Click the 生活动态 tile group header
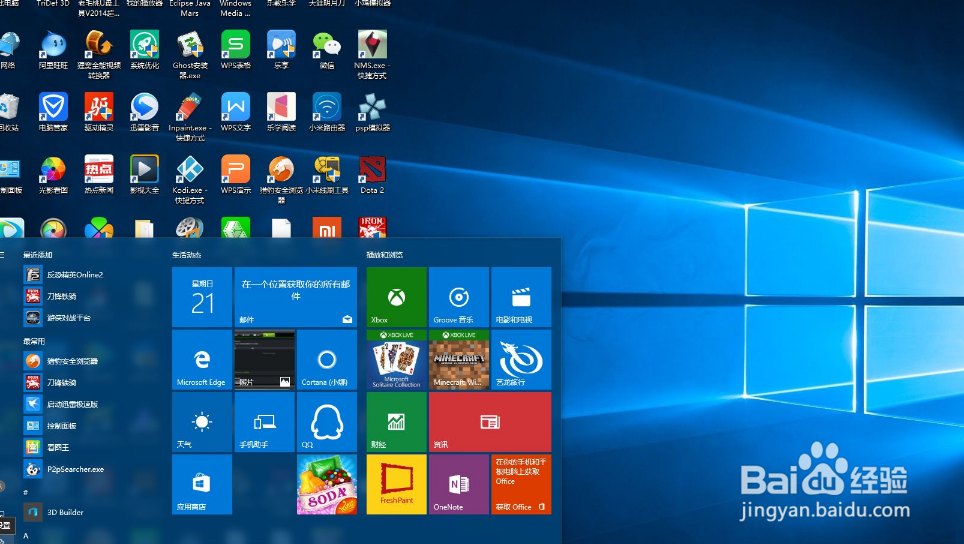This screenshot has height=544, width=964. pyautogui.click(x=187, y=254)
